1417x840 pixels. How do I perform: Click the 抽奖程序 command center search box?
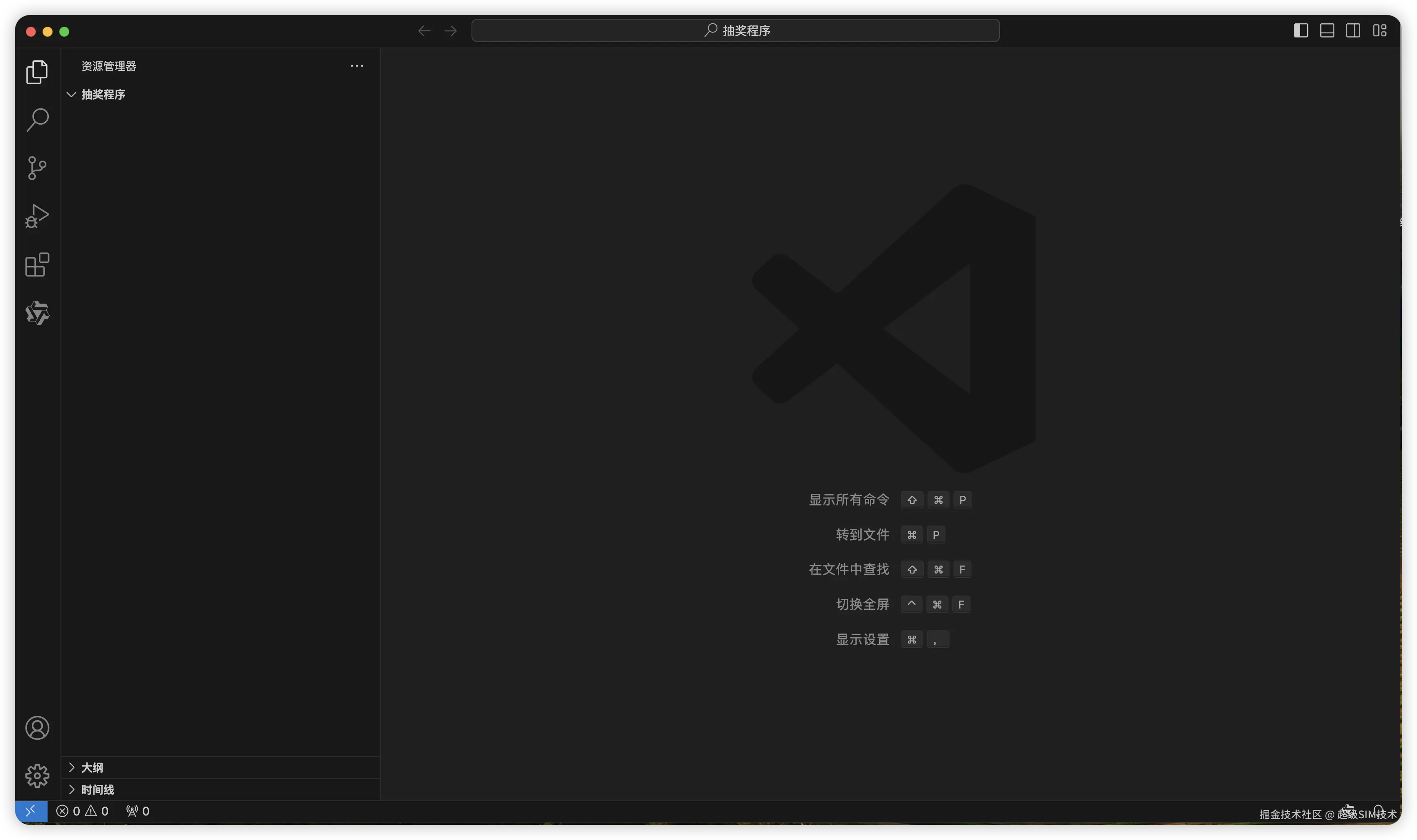[x=735, y=30]
